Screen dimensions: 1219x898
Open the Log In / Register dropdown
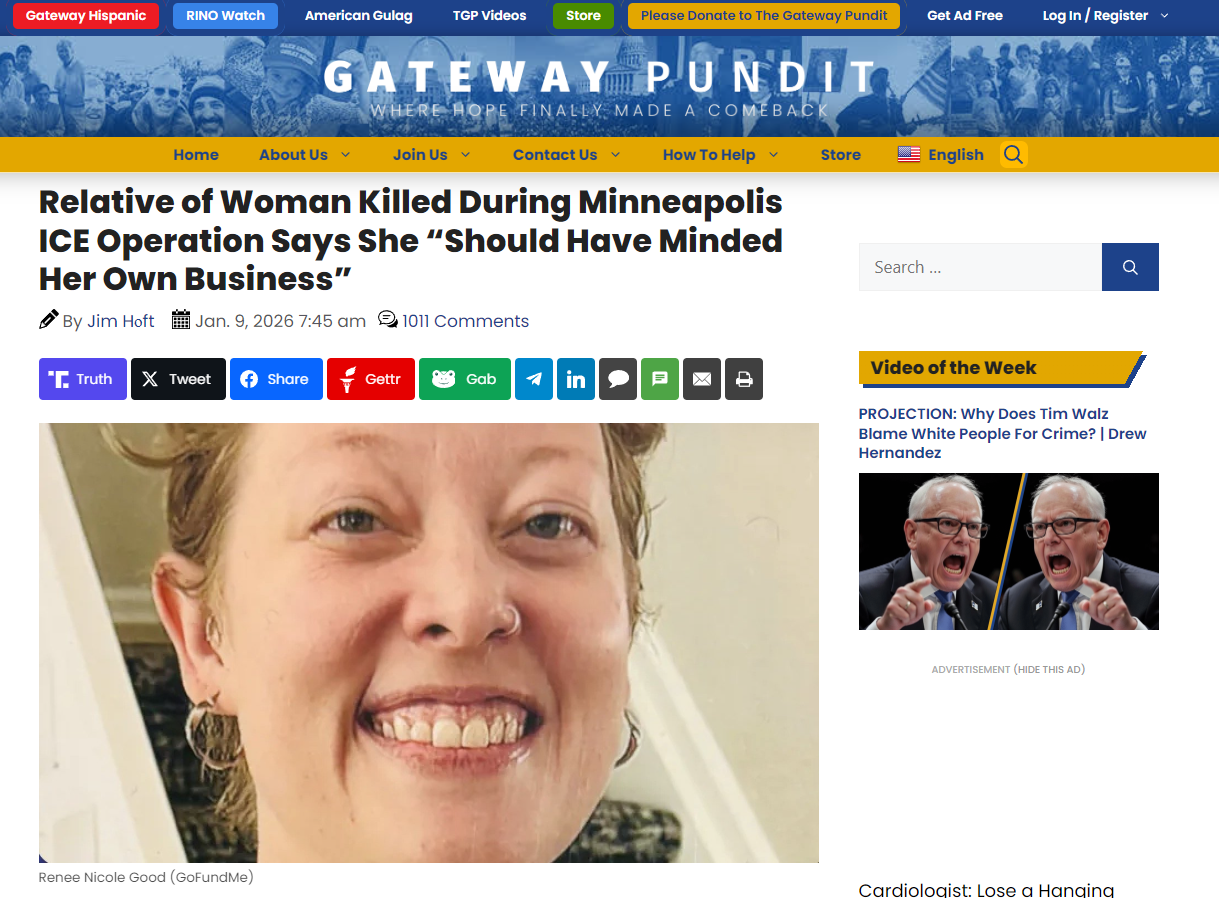(1106, 16)
